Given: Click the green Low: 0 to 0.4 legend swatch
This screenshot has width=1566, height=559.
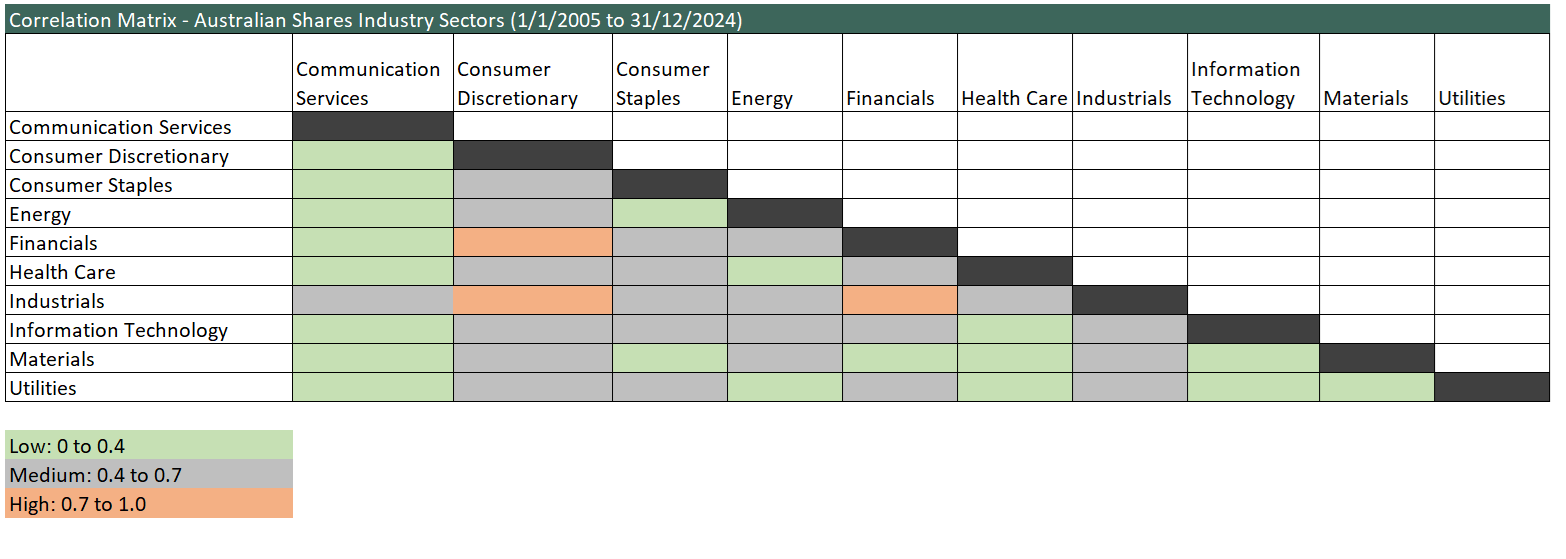Looking at the screenshot, I should tap(148, 446).
